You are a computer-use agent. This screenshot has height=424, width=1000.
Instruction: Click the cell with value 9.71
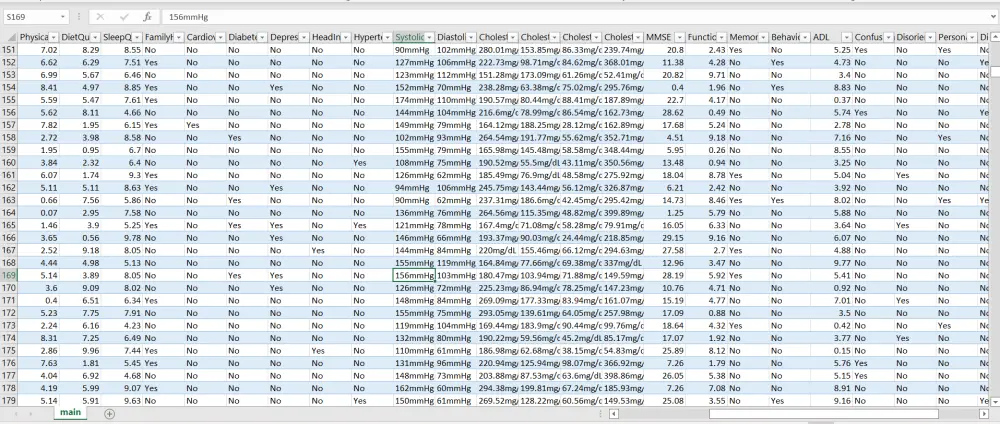(x=707, y=75)
